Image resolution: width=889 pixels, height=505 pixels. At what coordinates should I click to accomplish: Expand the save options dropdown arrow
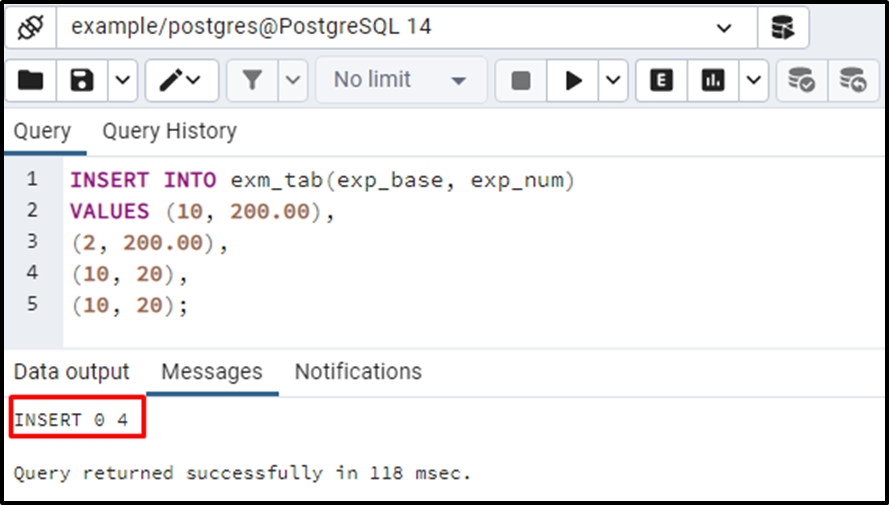point(122,80)
